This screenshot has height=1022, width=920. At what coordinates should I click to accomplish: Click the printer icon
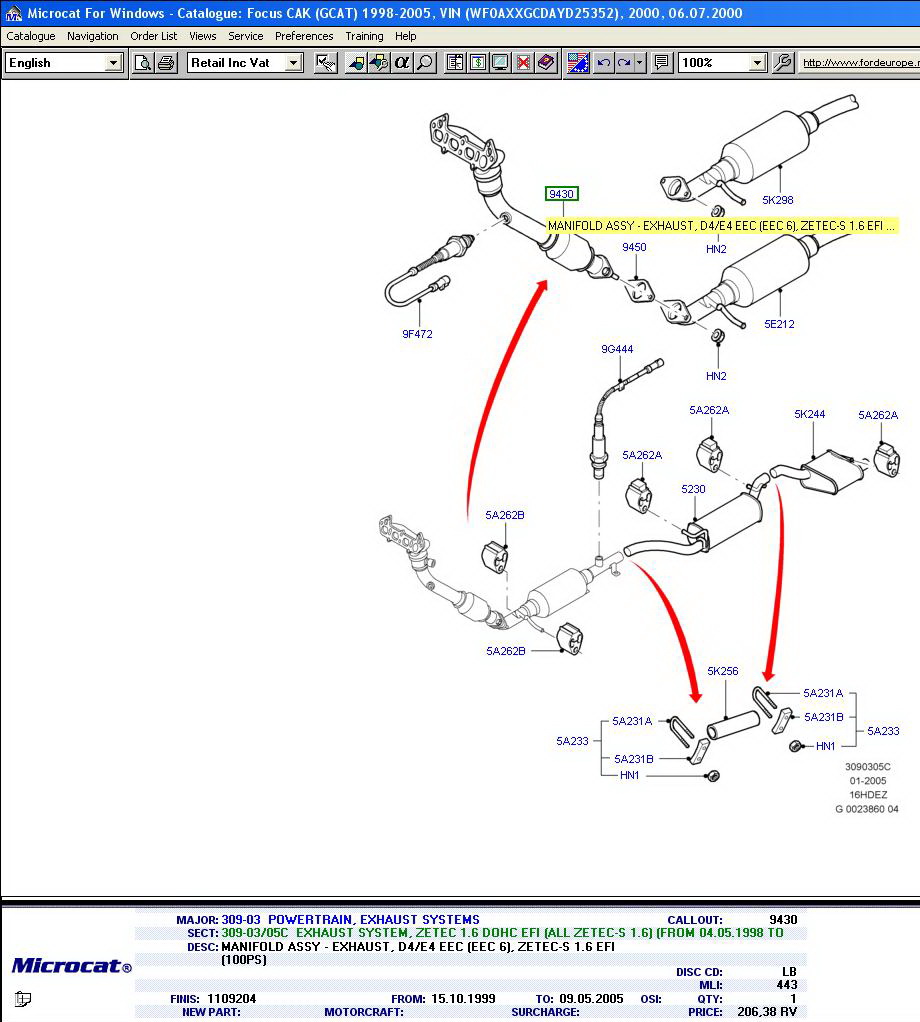pos(163,63)
